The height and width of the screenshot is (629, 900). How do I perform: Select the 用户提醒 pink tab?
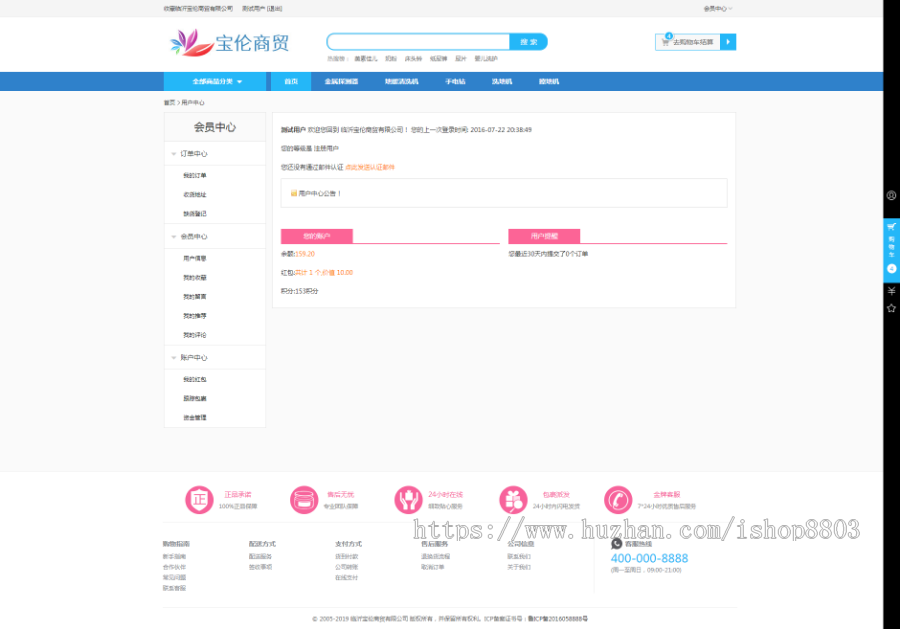pos(544,236)
